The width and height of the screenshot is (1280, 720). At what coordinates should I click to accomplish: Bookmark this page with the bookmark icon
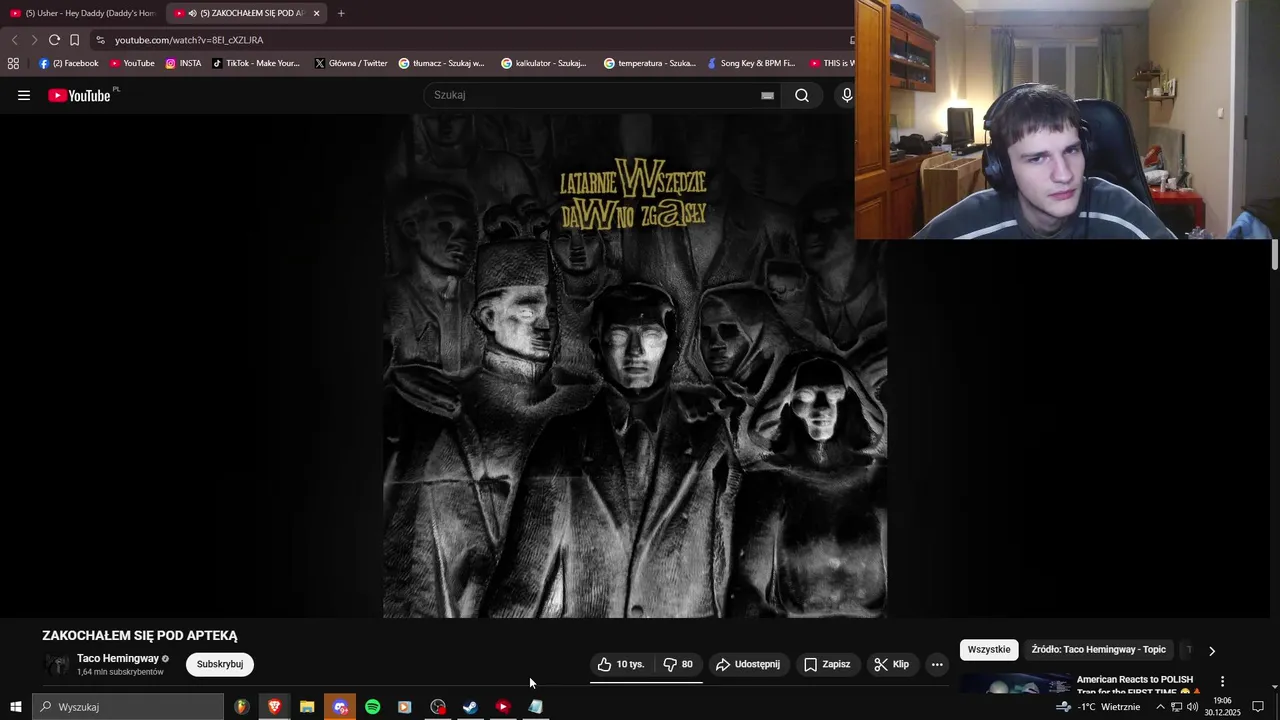pos(74,40)
